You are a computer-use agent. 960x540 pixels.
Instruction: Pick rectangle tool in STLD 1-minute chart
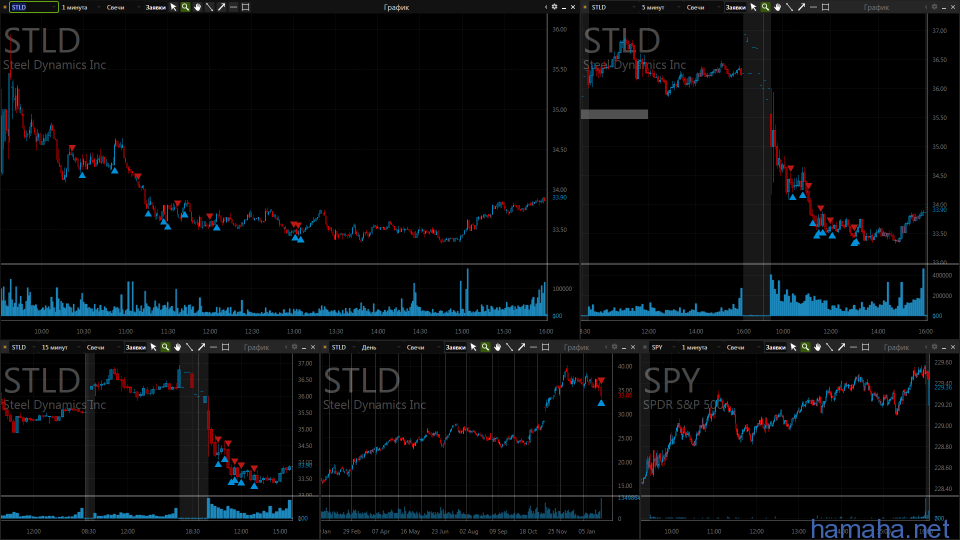click(246, 7)
